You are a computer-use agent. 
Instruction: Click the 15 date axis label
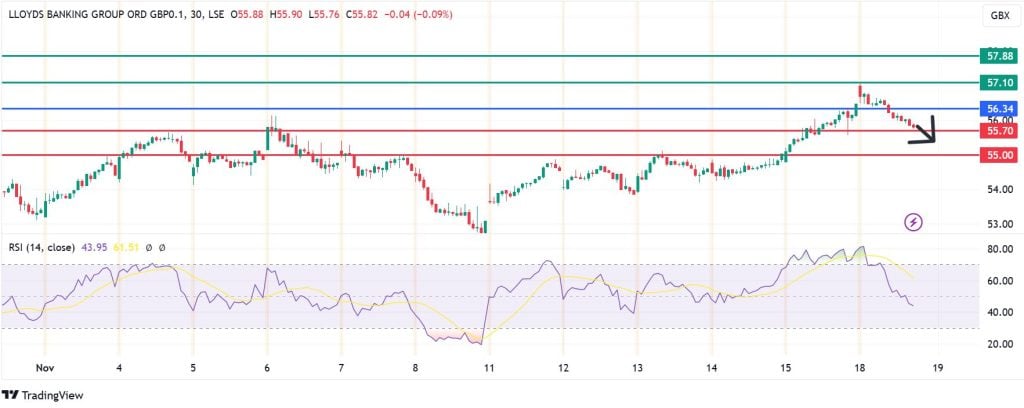coord(785,368)
